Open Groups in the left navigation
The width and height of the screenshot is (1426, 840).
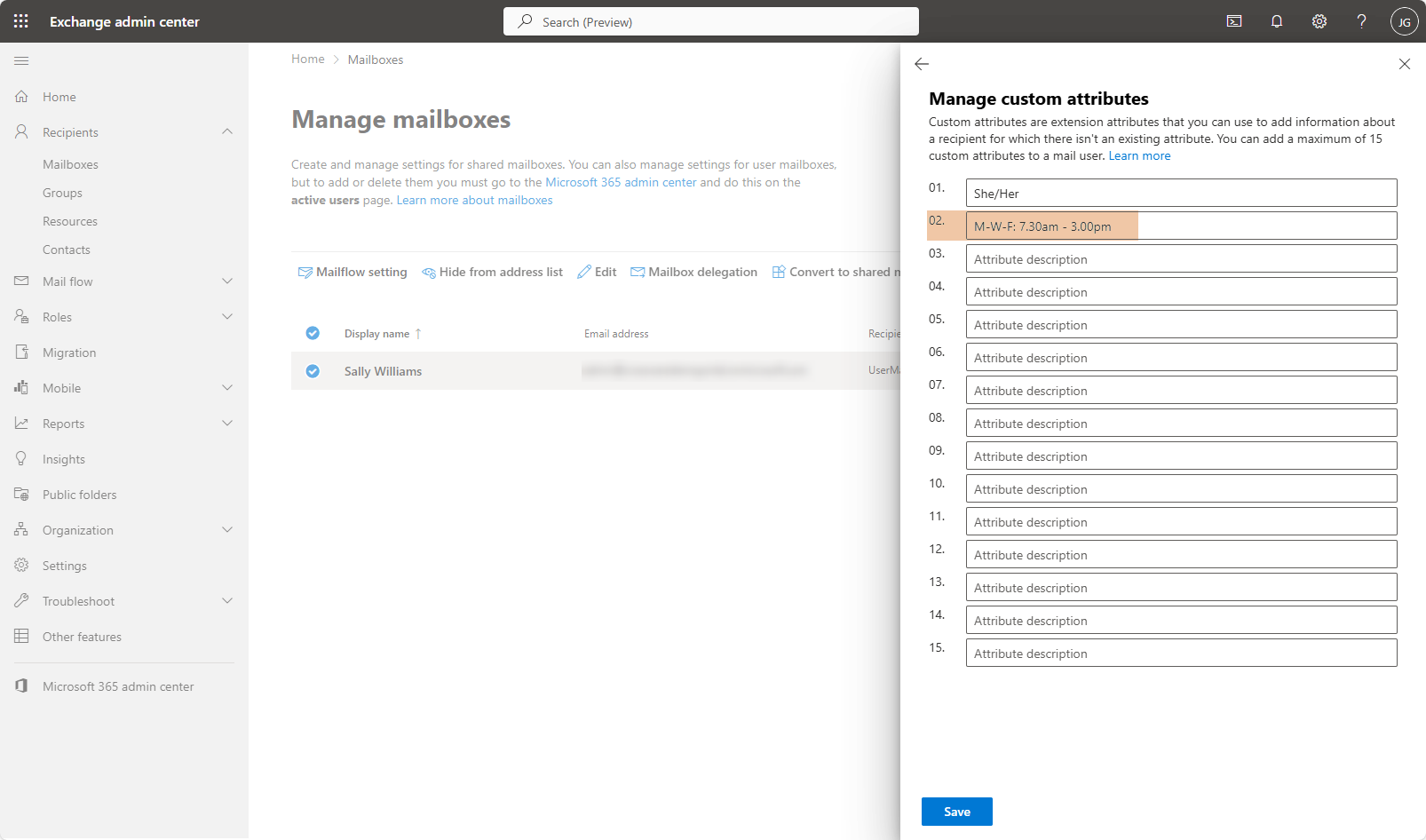pos(62,193)
